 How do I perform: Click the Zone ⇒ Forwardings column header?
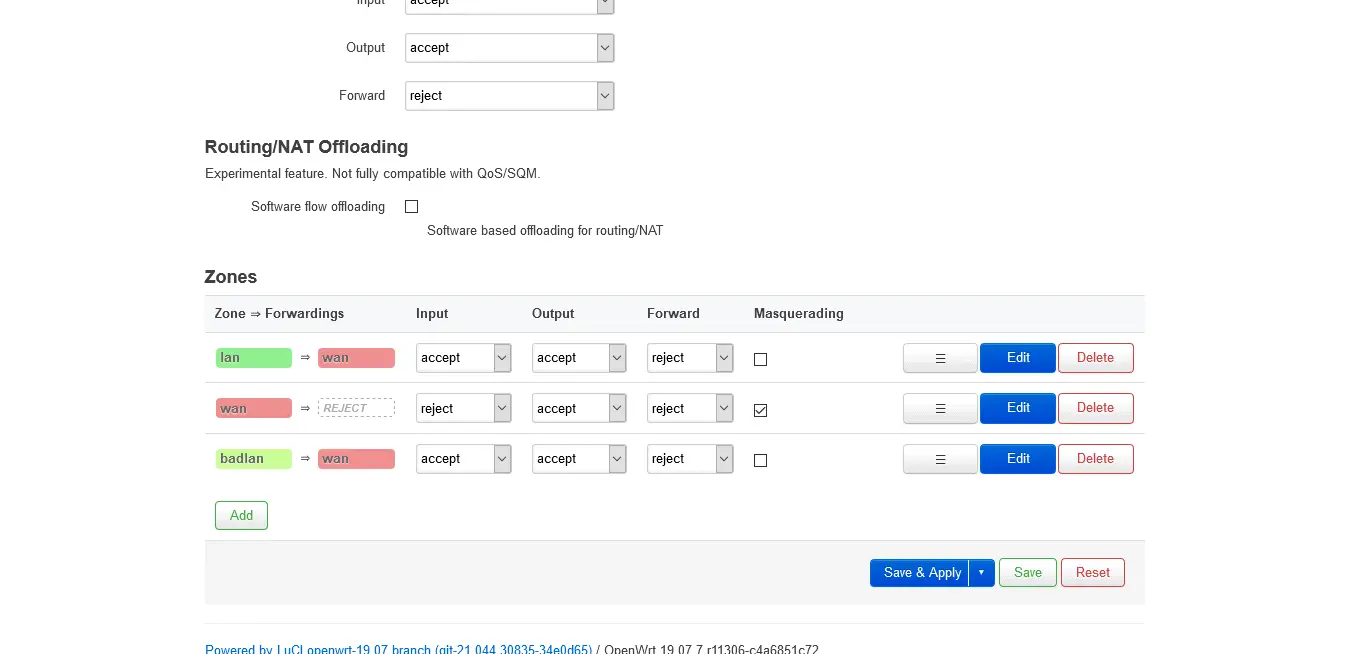coord(279,314)
